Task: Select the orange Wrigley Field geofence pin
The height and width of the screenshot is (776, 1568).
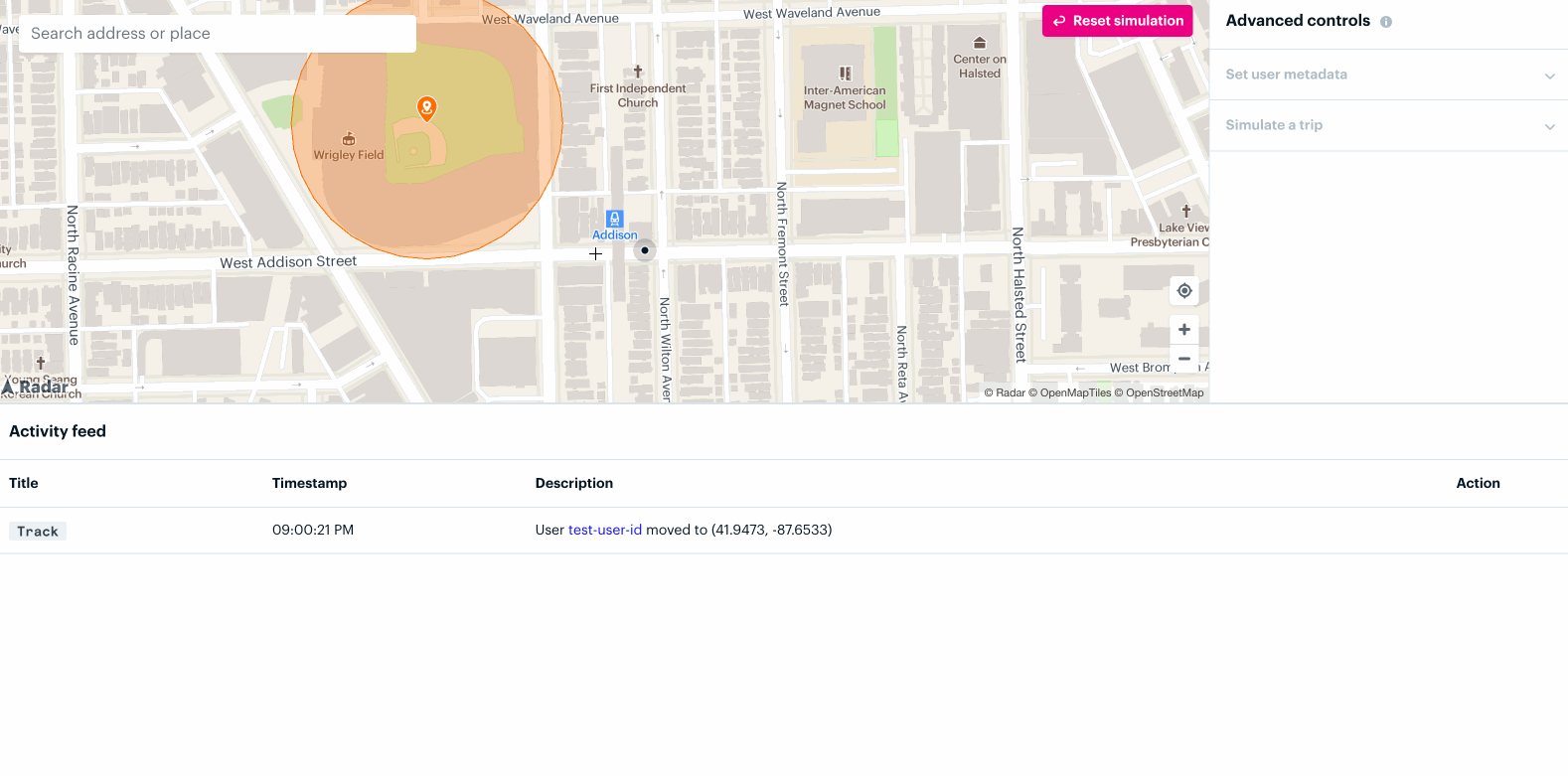Action: point(426,108)
